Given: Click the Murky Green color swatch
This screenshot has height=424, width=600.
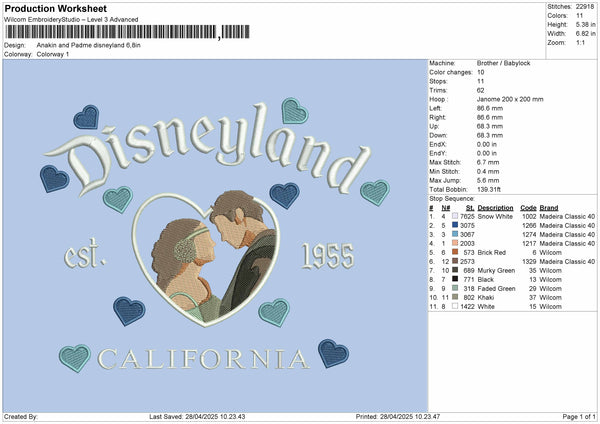Looking at the screenshot, I should click(455, 271).
